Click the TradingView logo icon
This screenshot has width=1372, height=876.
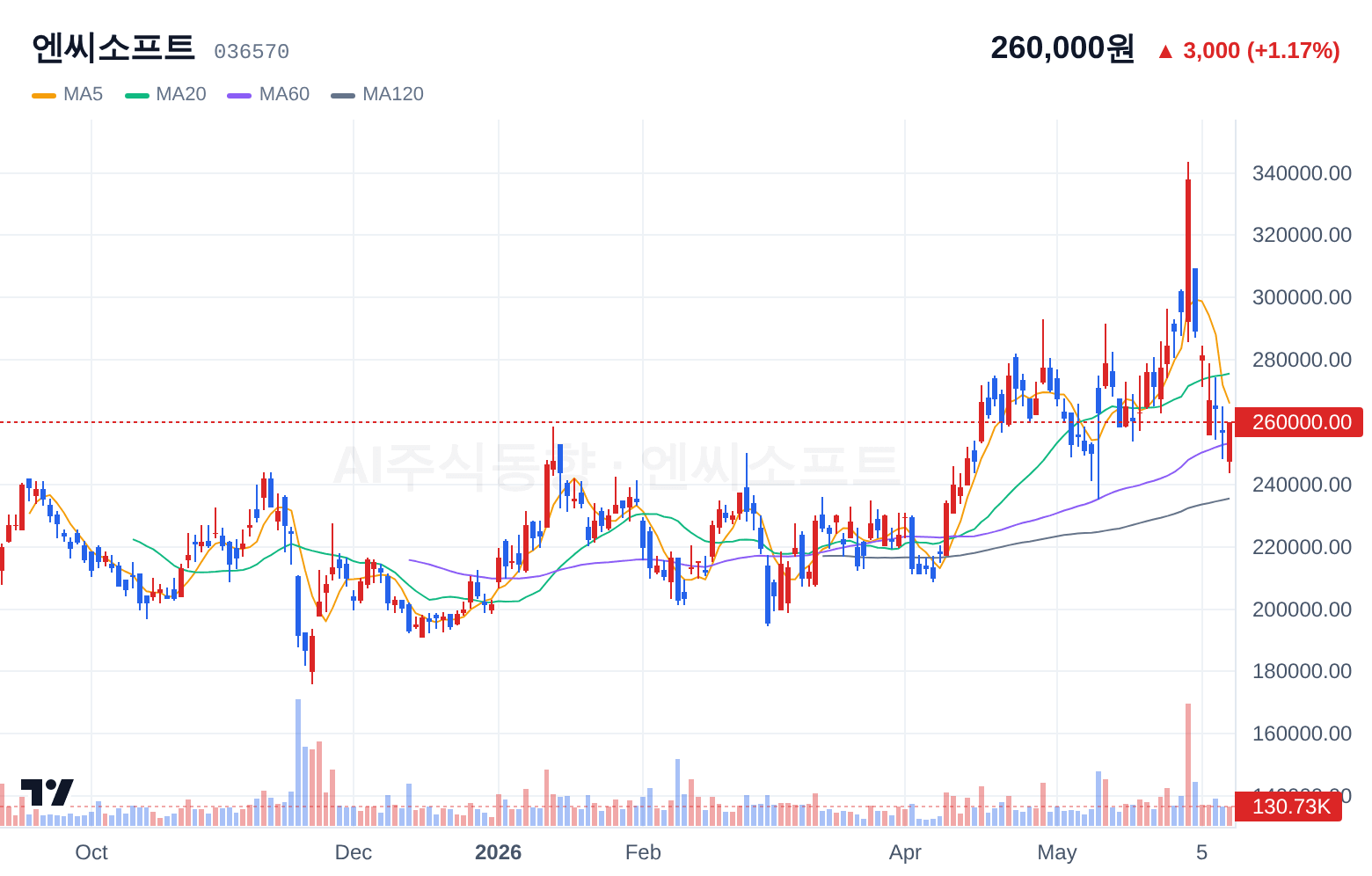(47, 792)
